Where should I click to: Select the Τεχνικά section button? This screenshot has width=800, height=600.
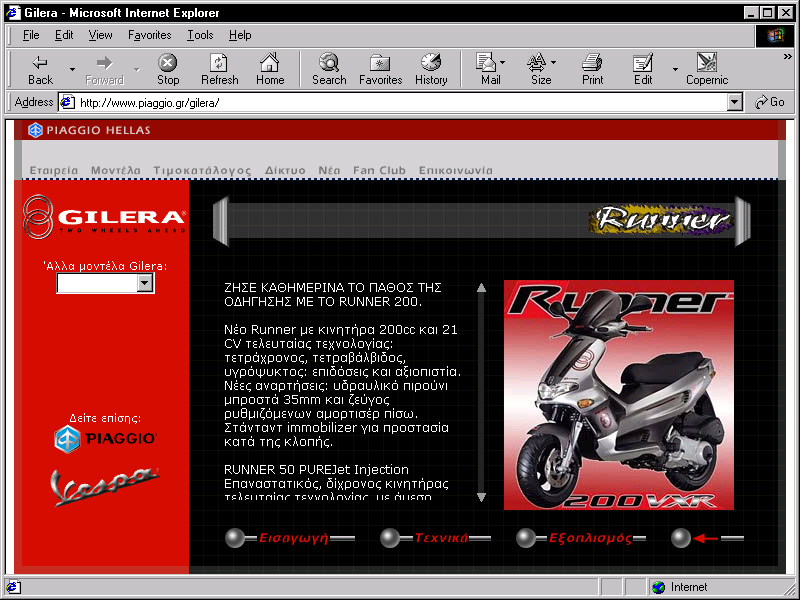[436, 538]
